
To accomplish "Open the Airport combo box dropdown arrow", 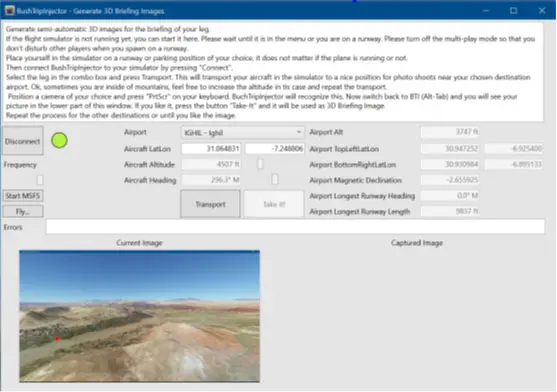I will tap(298, 132).
